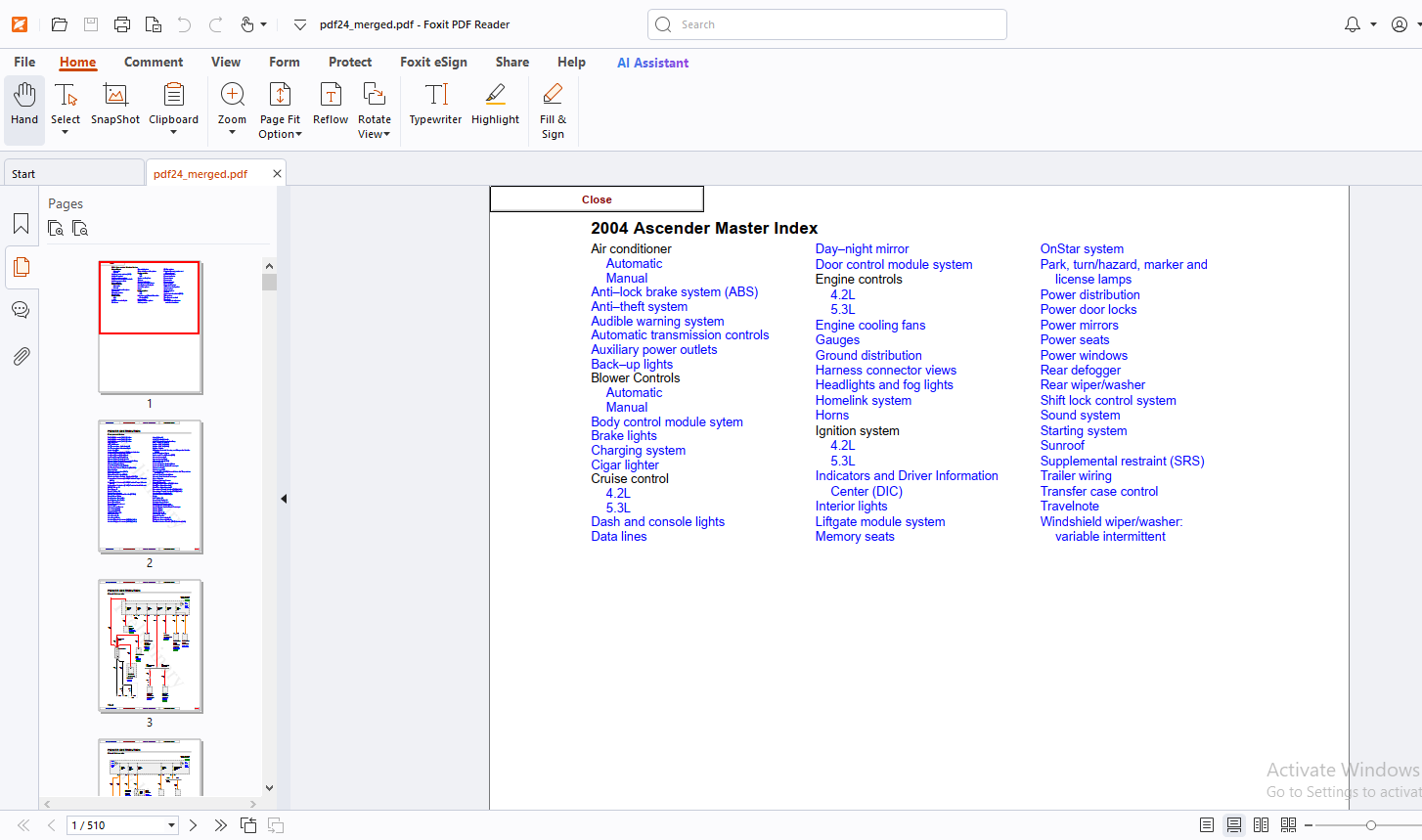Click the zoom out minus button
Image resolution: width=1422 pixels, height=840 pixels.
pyautogui.click(x=1309, y=825)
